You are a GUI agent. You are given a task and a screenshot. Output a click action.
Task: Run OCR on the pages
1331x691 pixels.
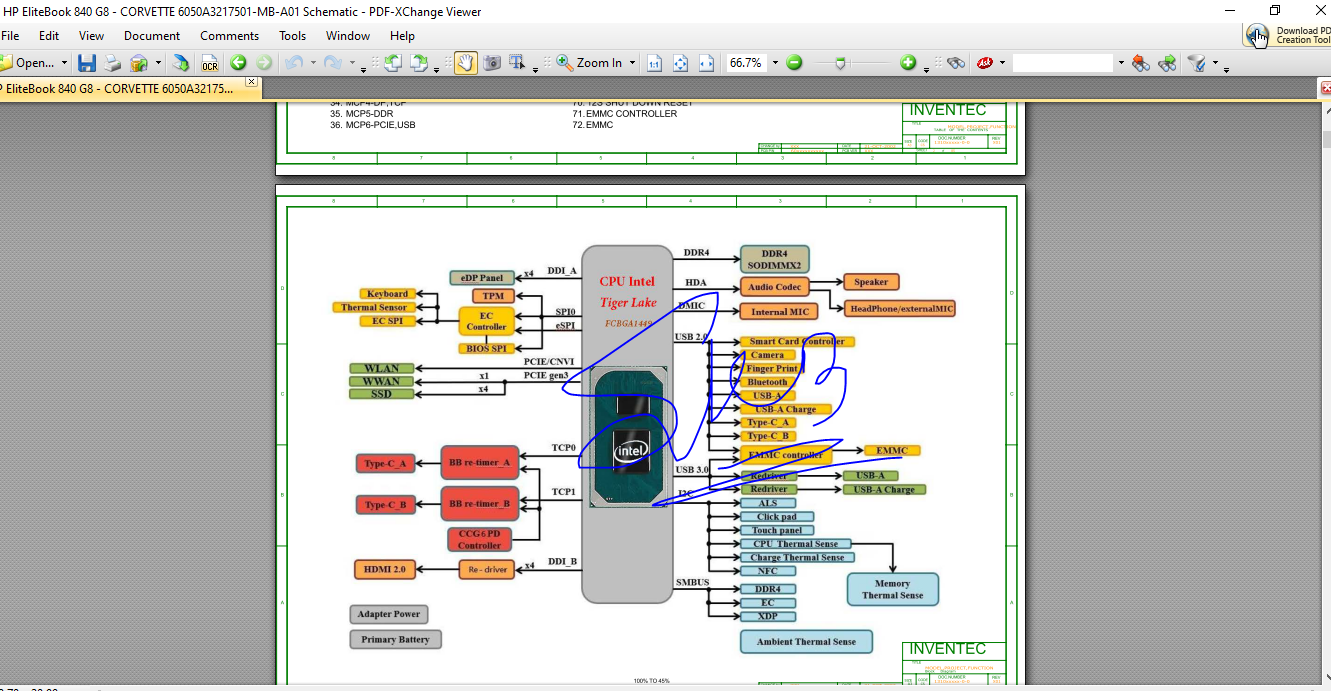click(209, 63)
